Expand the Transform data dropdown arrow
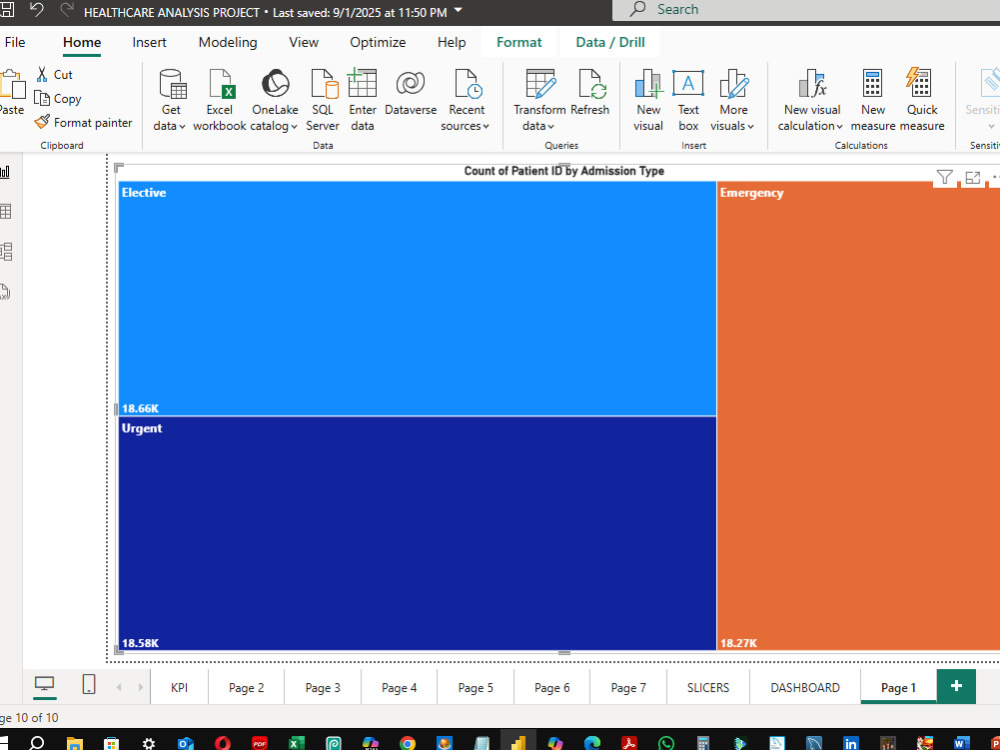1000x750 pixels. (551, 126)
